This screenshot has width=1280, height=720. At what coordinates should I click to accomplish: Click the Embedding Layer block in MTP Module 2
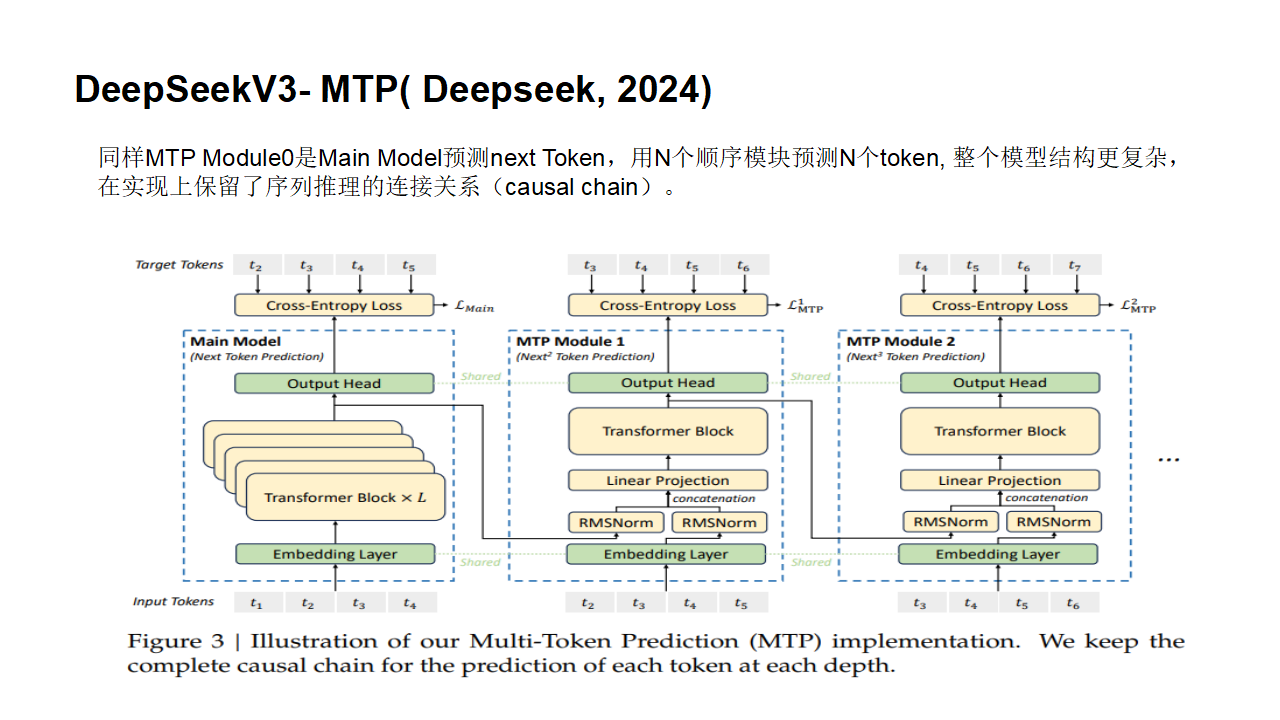click(998, 554)
